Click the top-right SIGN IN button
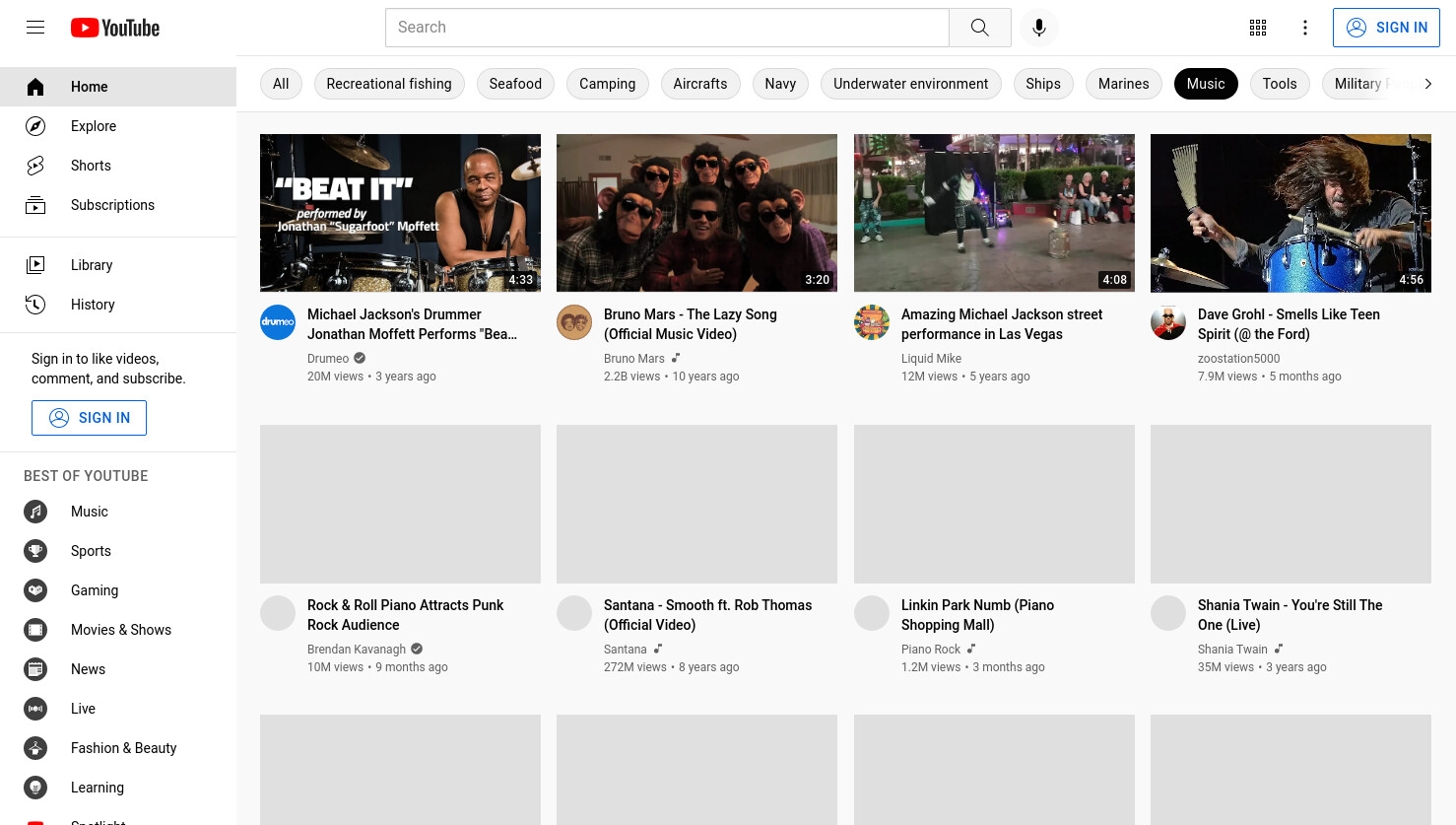The image size is (1456, 825). pyautogui.click(x=1386, y=28)
